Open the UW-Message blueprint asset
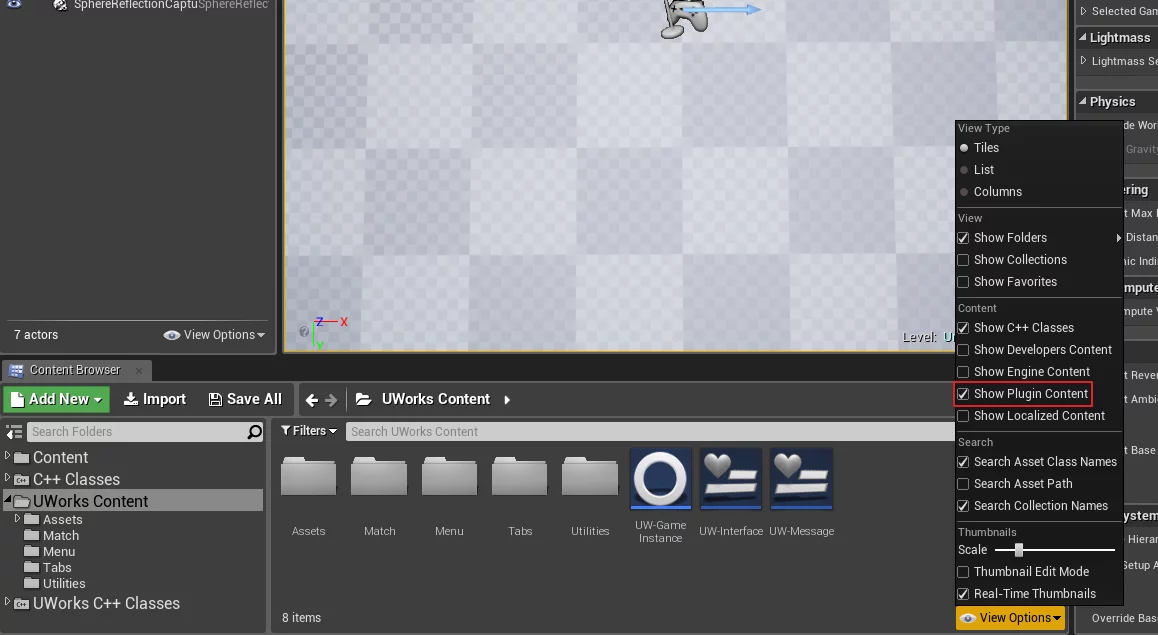 [801, 478]
